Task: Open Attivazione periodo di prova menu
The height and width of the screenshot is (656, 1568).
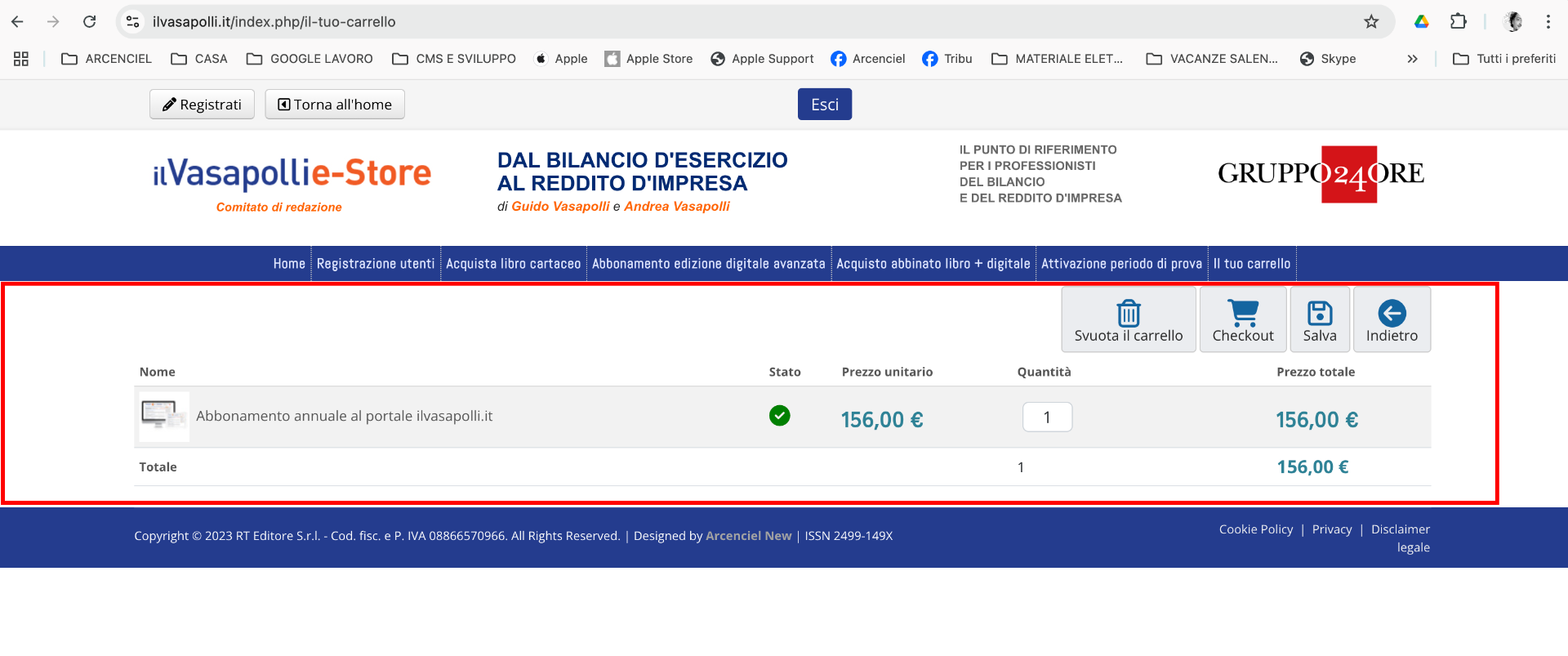Action: pos(1122,264)
